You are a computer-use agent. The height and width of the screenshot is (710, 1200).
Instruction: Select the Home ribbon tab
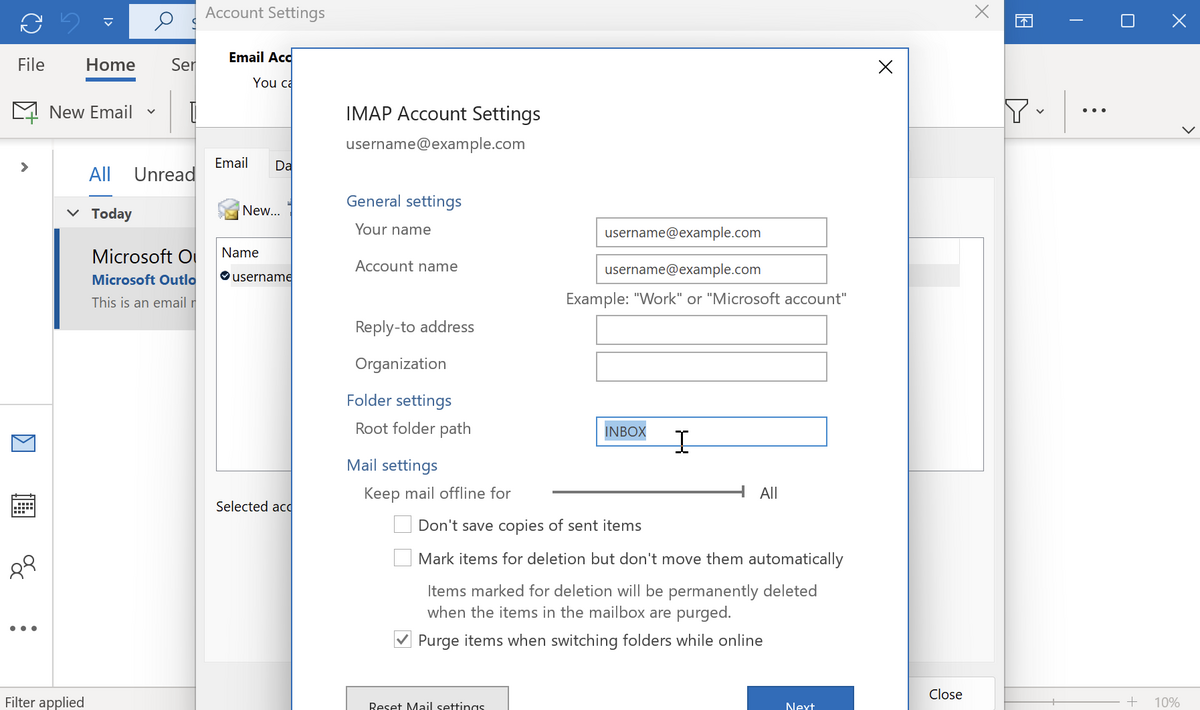(x=110, y=64)
